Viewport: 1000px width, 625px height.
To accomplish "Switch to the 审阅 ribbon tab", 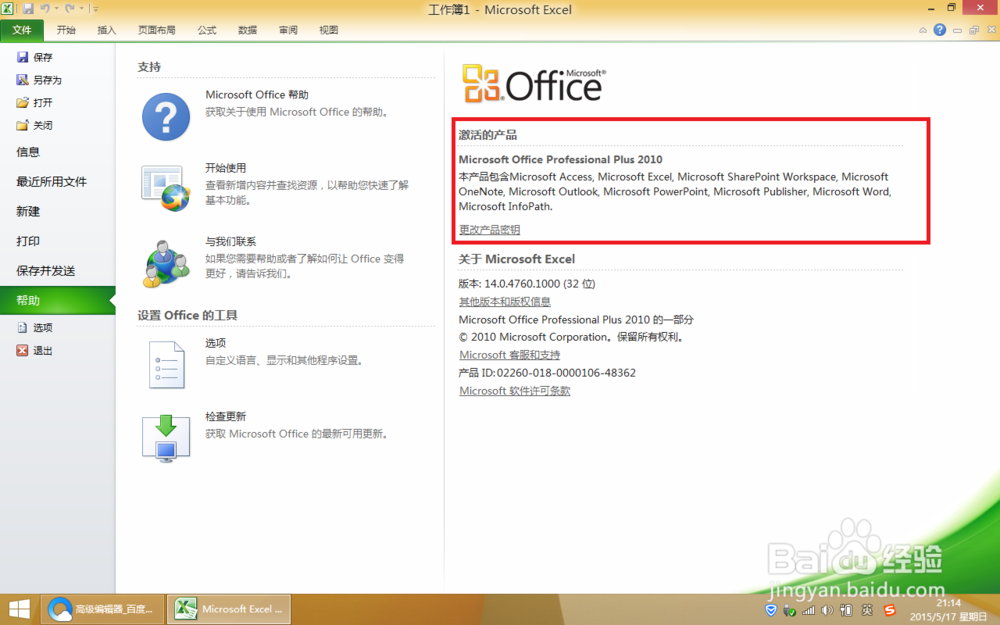I will [x=288, y=30].
